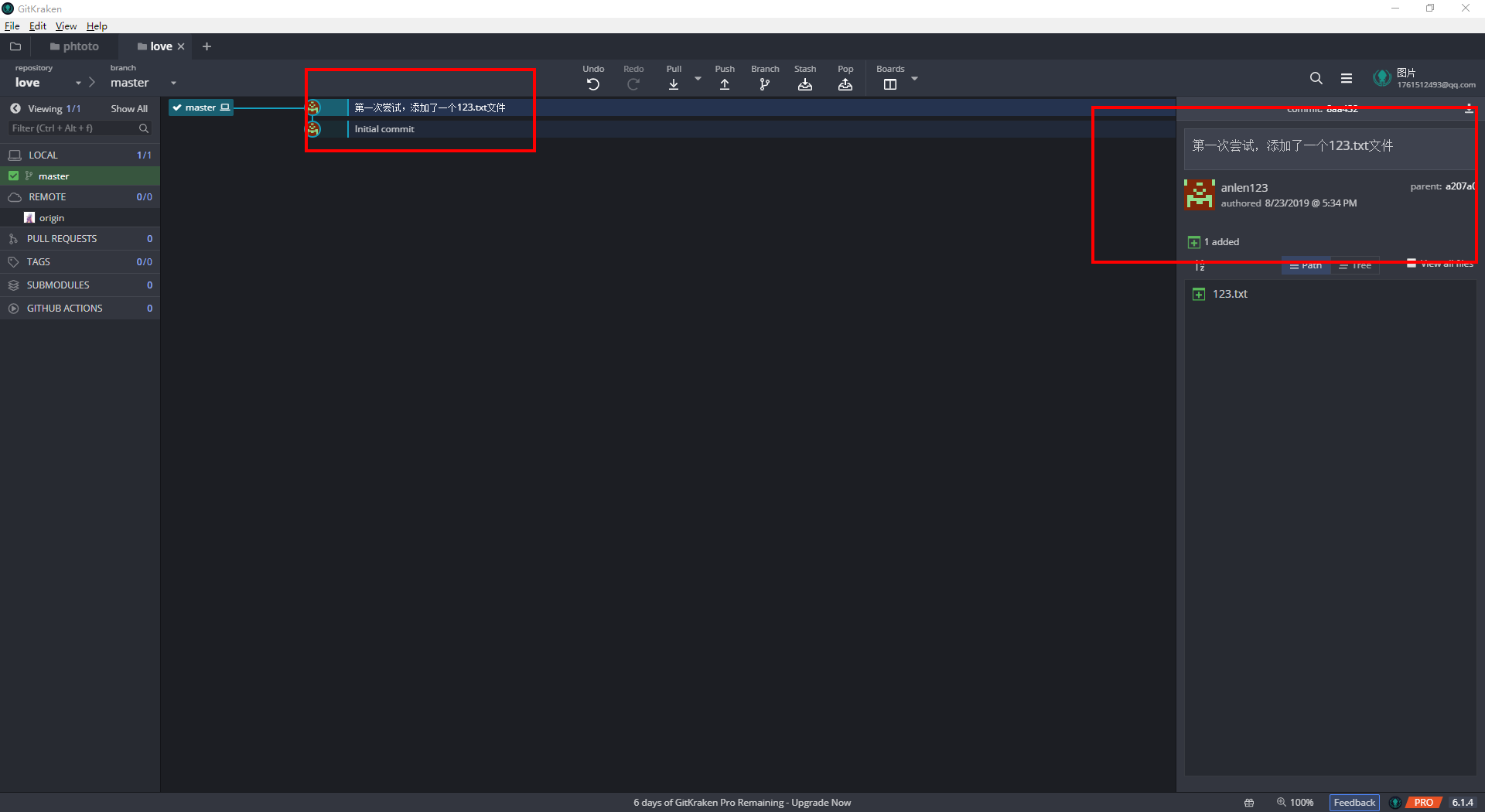Open the Boards panel icon
Image resolution: width=1485 pixels, height=812 pixels.
click(890, 84)
